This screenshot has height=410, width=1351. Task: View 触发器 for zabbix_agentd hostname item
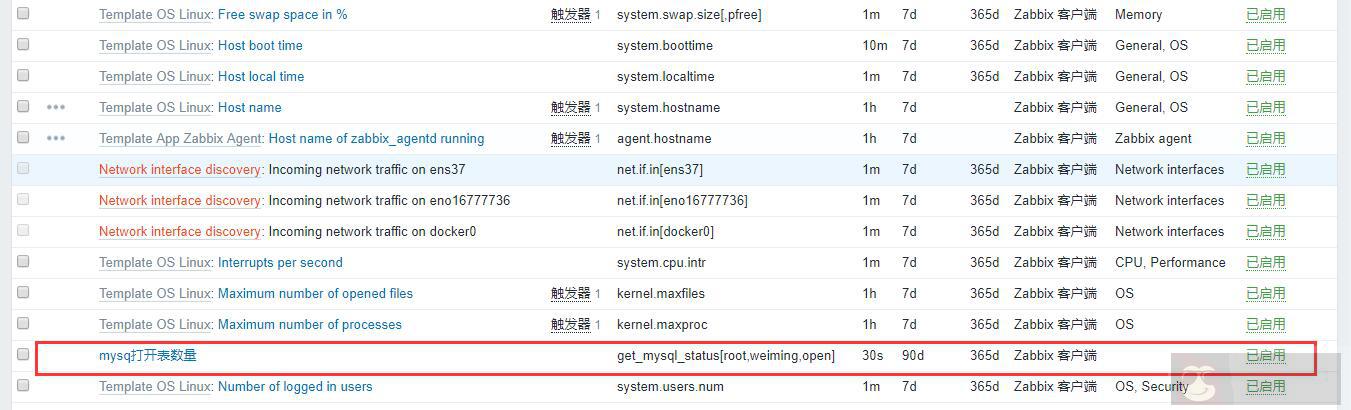point(571,138)
